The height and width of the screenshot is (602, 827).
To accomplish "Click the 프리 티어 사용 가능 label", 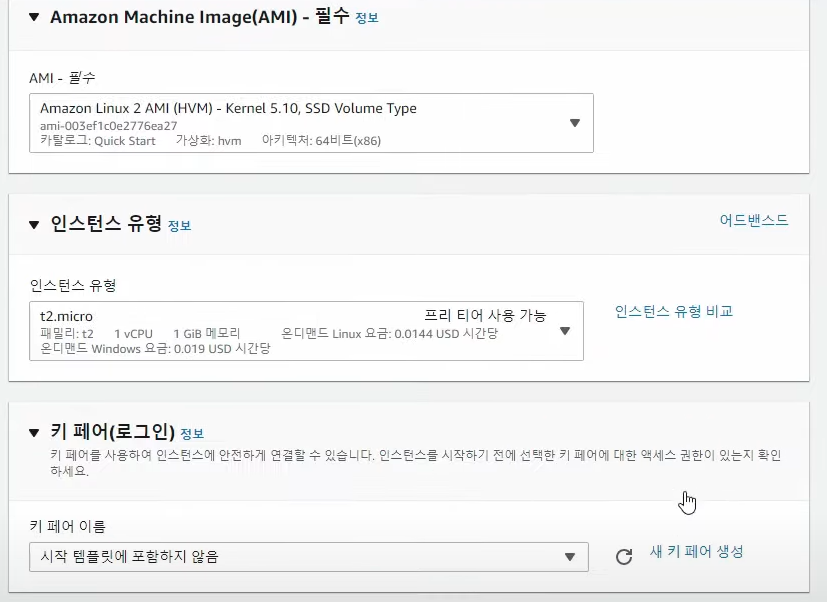I will 485,316.
